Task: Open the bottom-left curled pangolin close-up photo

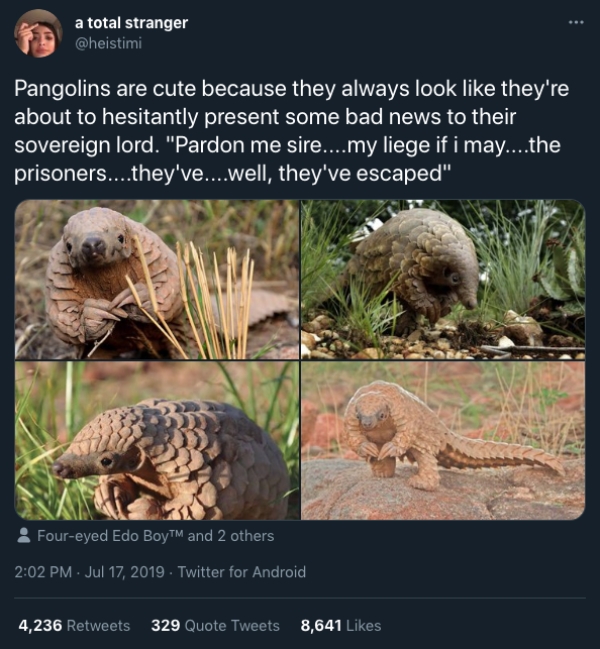Action: pyautogui.click(x=157, y=440)
